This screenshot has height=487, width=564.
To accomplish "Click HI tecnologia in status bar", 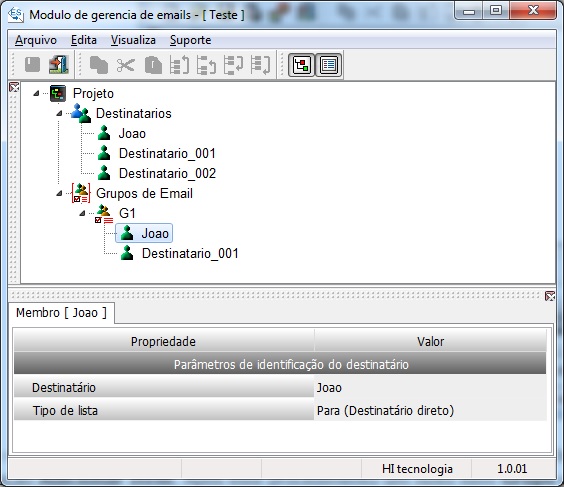I will [417, 469].
